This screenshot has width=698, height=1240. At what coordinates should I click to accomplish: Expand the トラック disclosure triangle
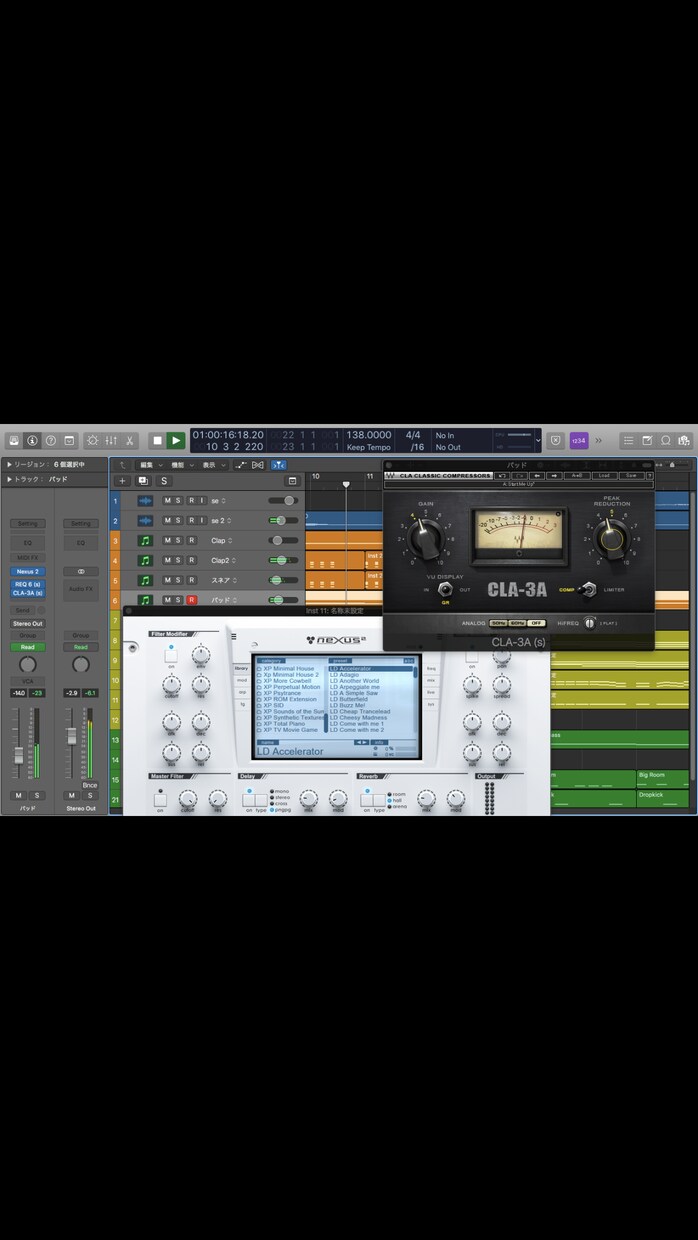[10, 479]
